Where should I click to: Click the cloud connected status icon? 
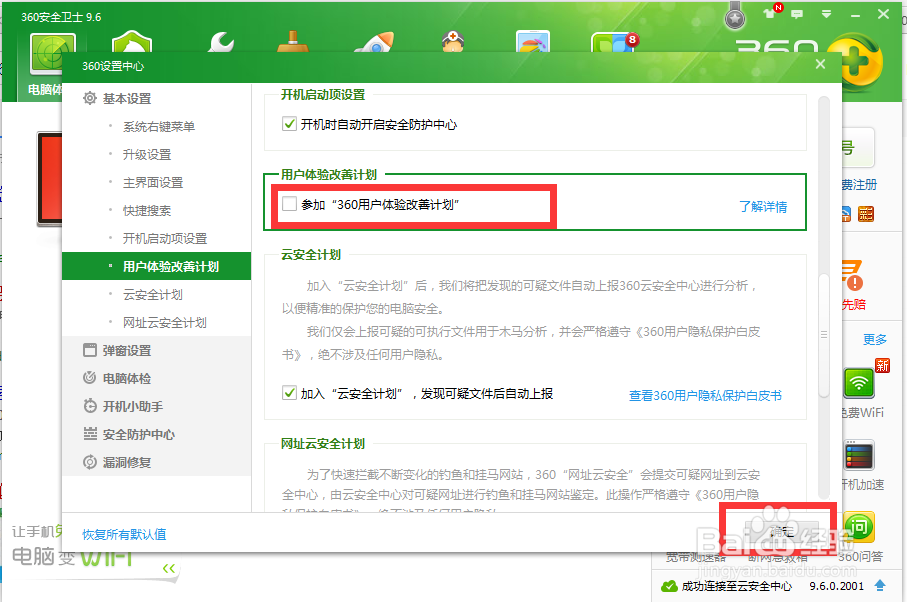coord(669,586)
